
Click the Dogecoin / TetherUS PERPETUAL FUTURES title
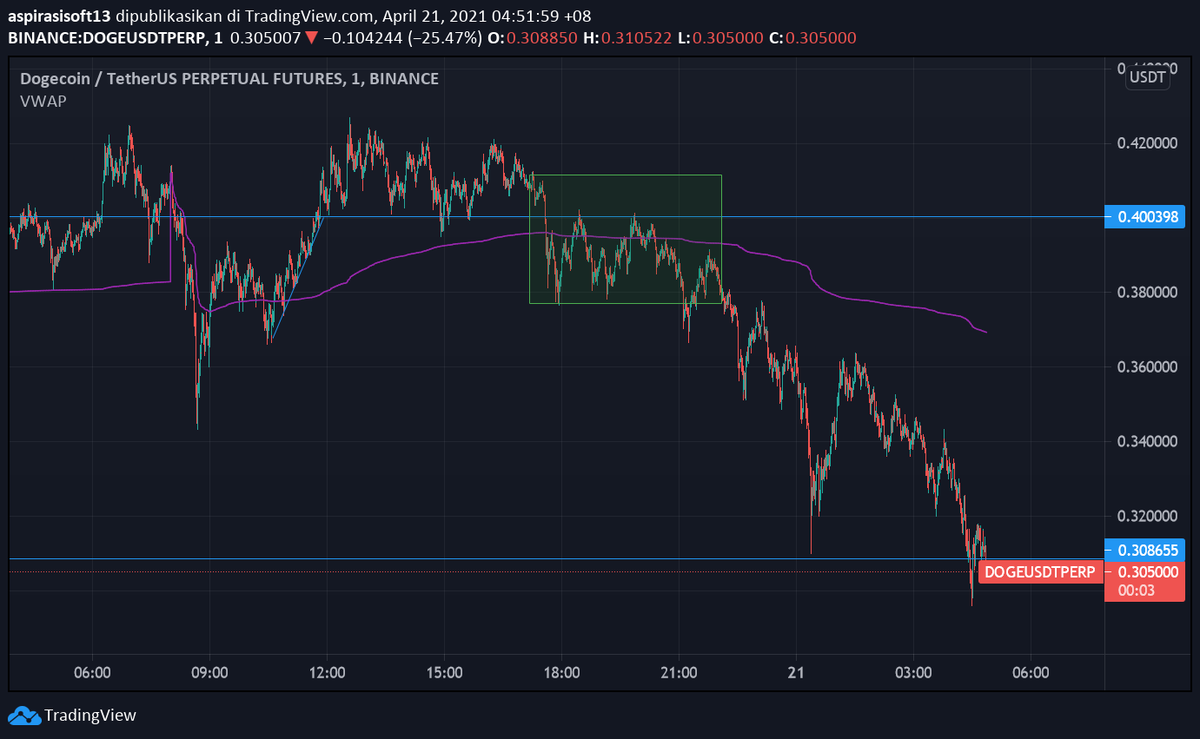(229, 79)
